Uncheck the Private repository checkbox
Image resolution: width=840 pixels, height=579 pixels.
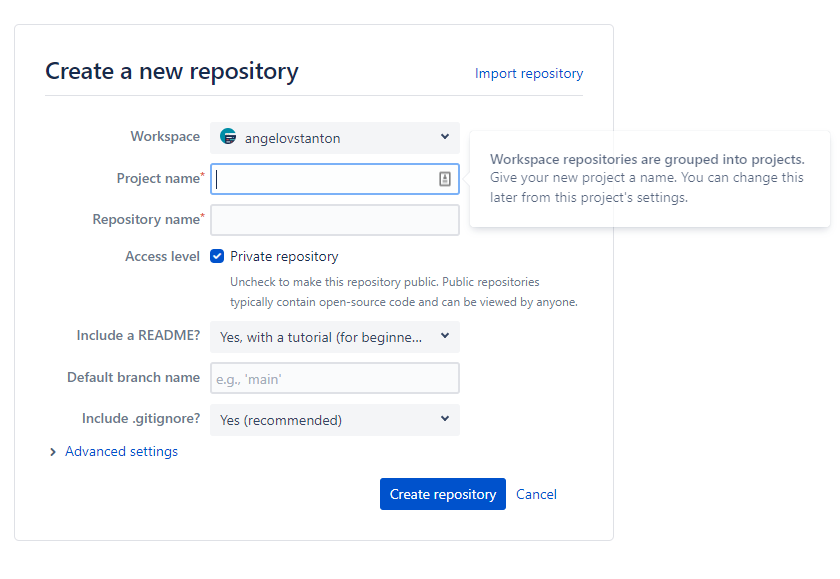pos(217,256)
